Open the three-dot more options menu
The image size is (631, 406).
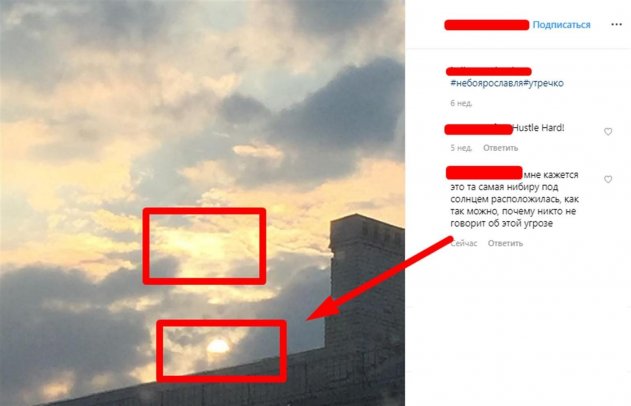click(x=616, y=25)
